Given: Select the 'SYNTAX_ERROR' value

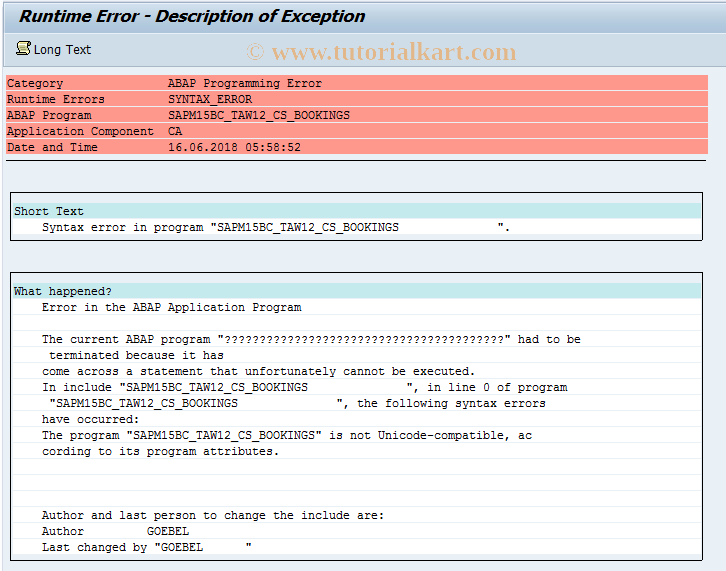Looking at the screenshot, I should tap(210, 99).
